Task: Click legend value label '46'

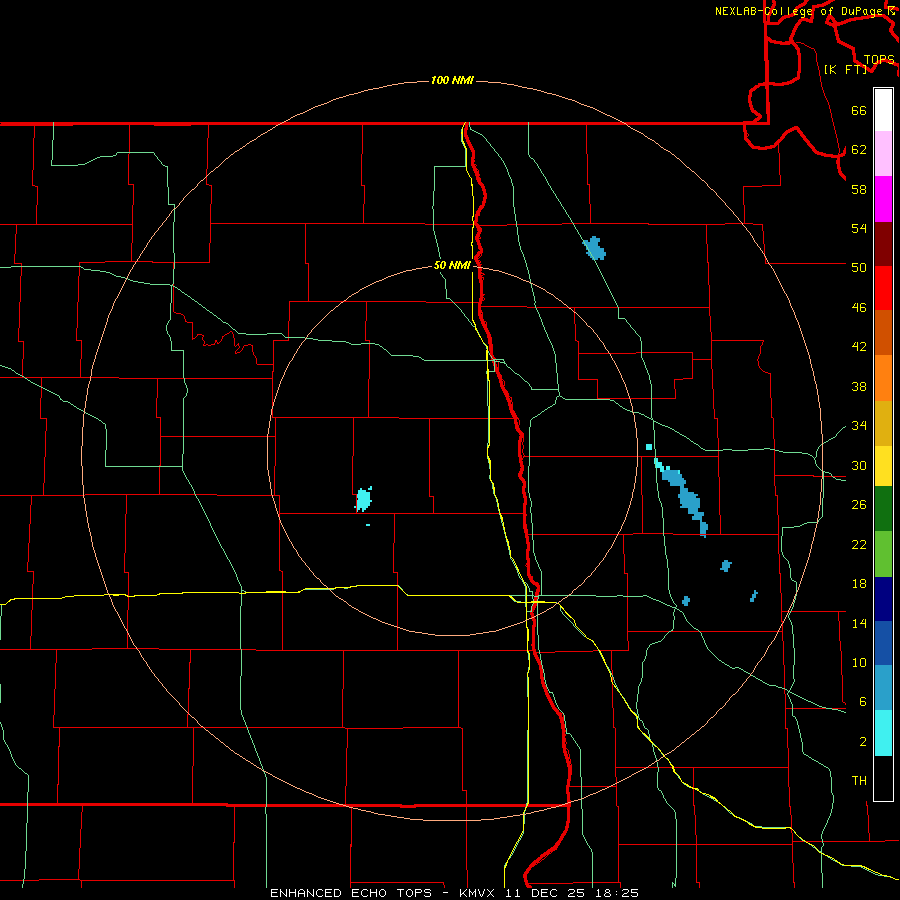Action: pos(859,308)
